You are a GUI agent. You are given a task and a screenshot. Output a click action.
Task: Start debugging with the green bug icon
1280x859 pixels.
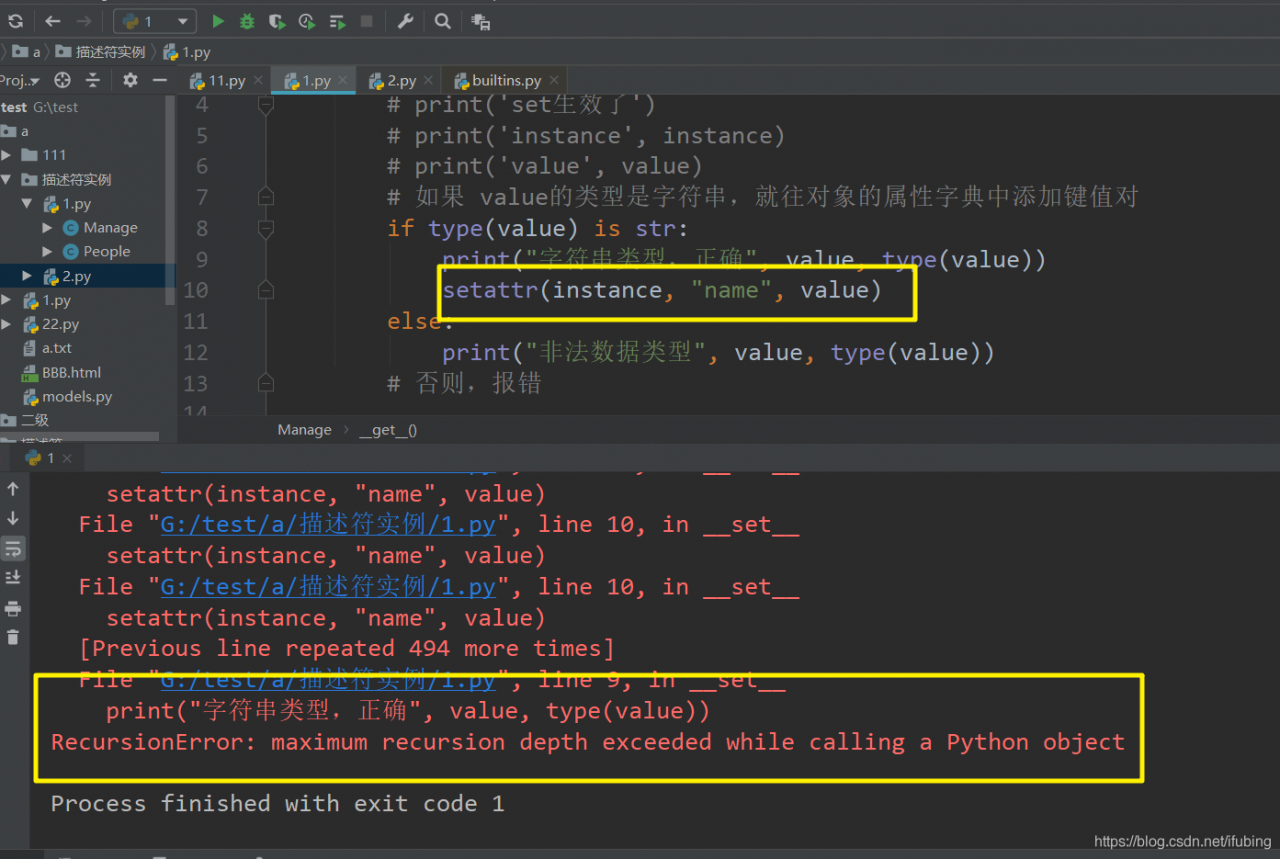click(247, 21)
